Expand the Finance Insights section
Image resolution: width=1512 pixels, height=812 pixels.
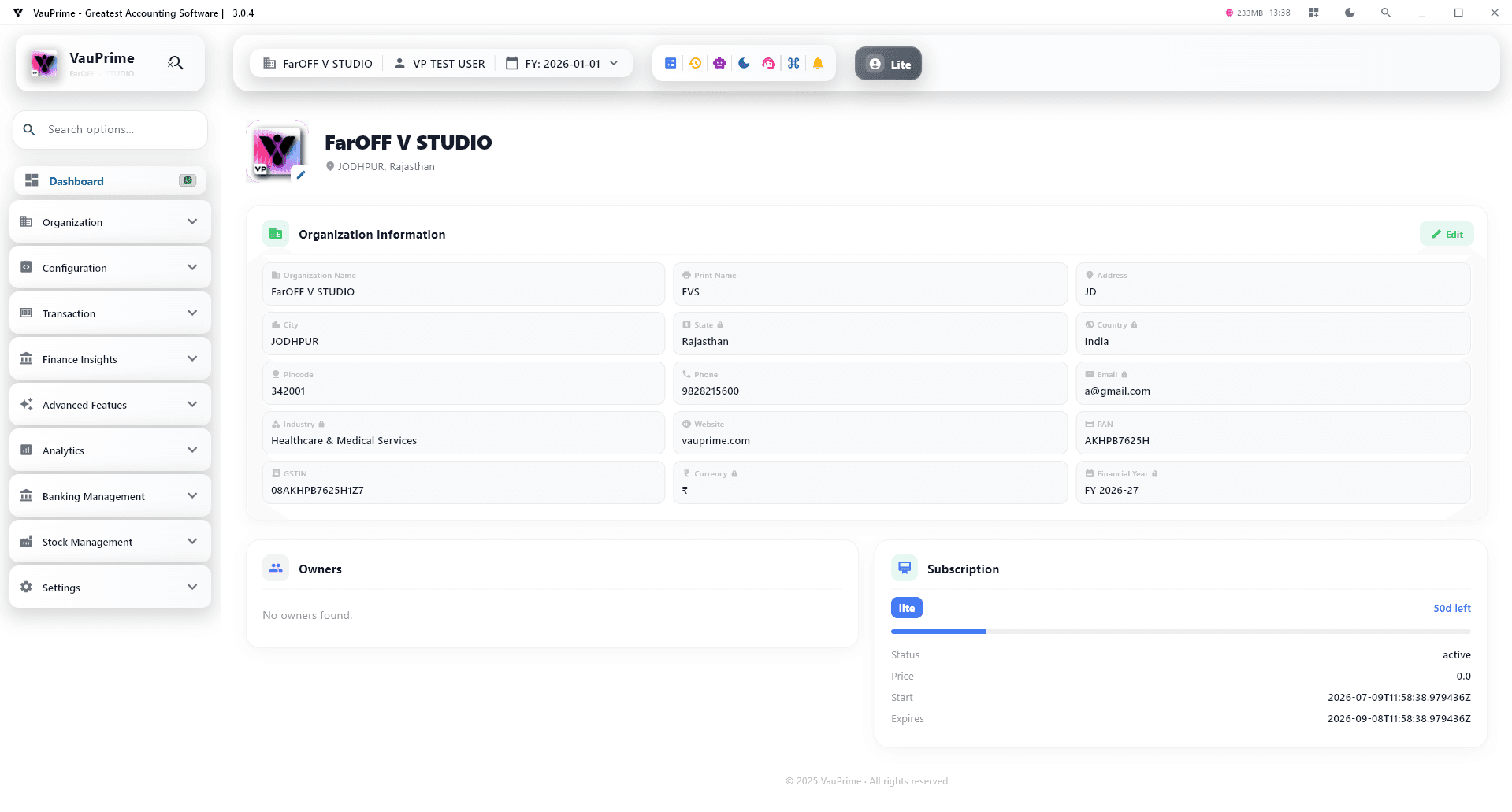(x=110, y=359)
